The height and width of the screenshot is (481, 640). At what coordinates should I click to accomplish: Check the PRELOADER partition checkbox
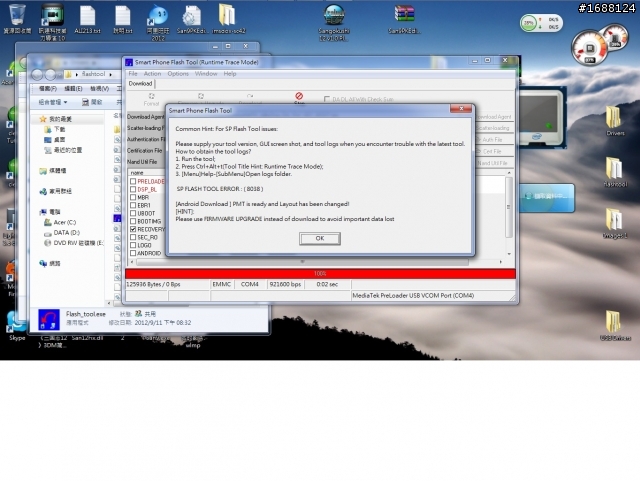[x=133, y=181]
